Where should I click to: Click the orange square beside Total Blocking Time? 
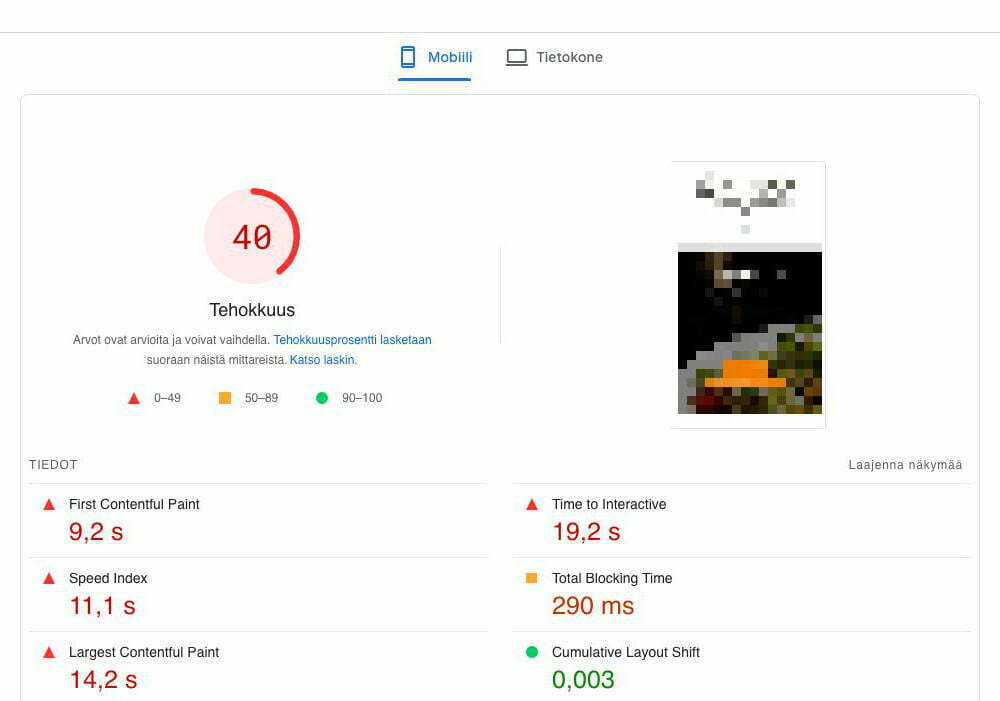coord(531,578)
